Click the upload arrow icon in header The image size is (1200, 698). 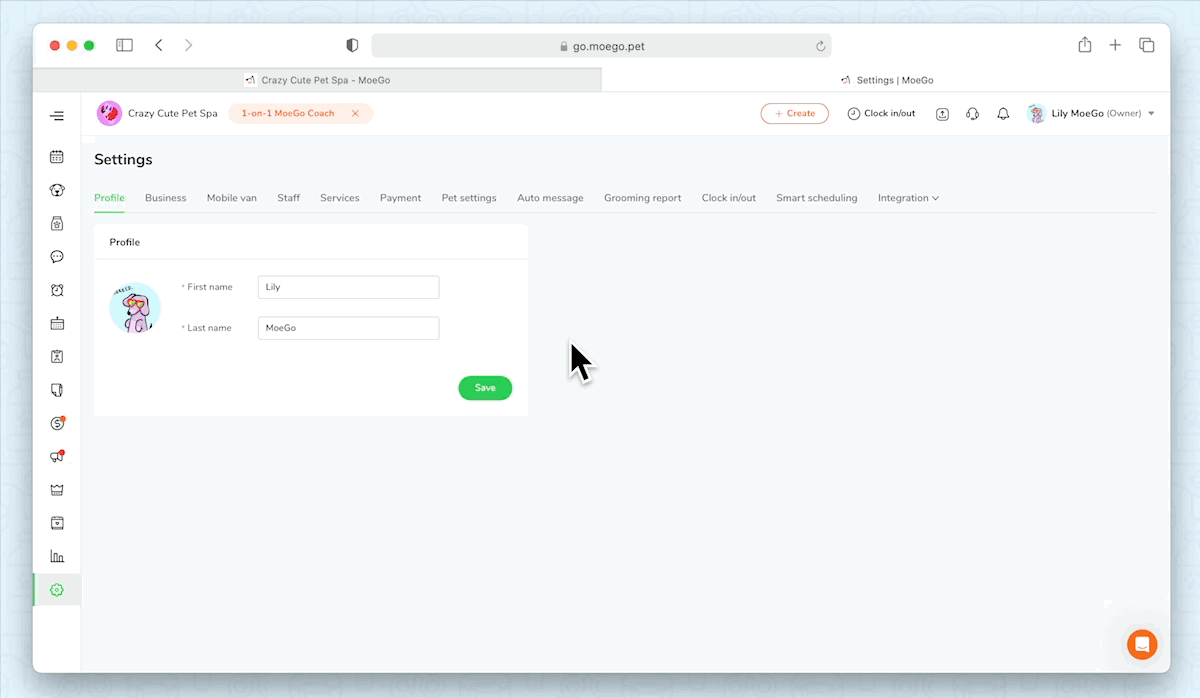(942, 114)
